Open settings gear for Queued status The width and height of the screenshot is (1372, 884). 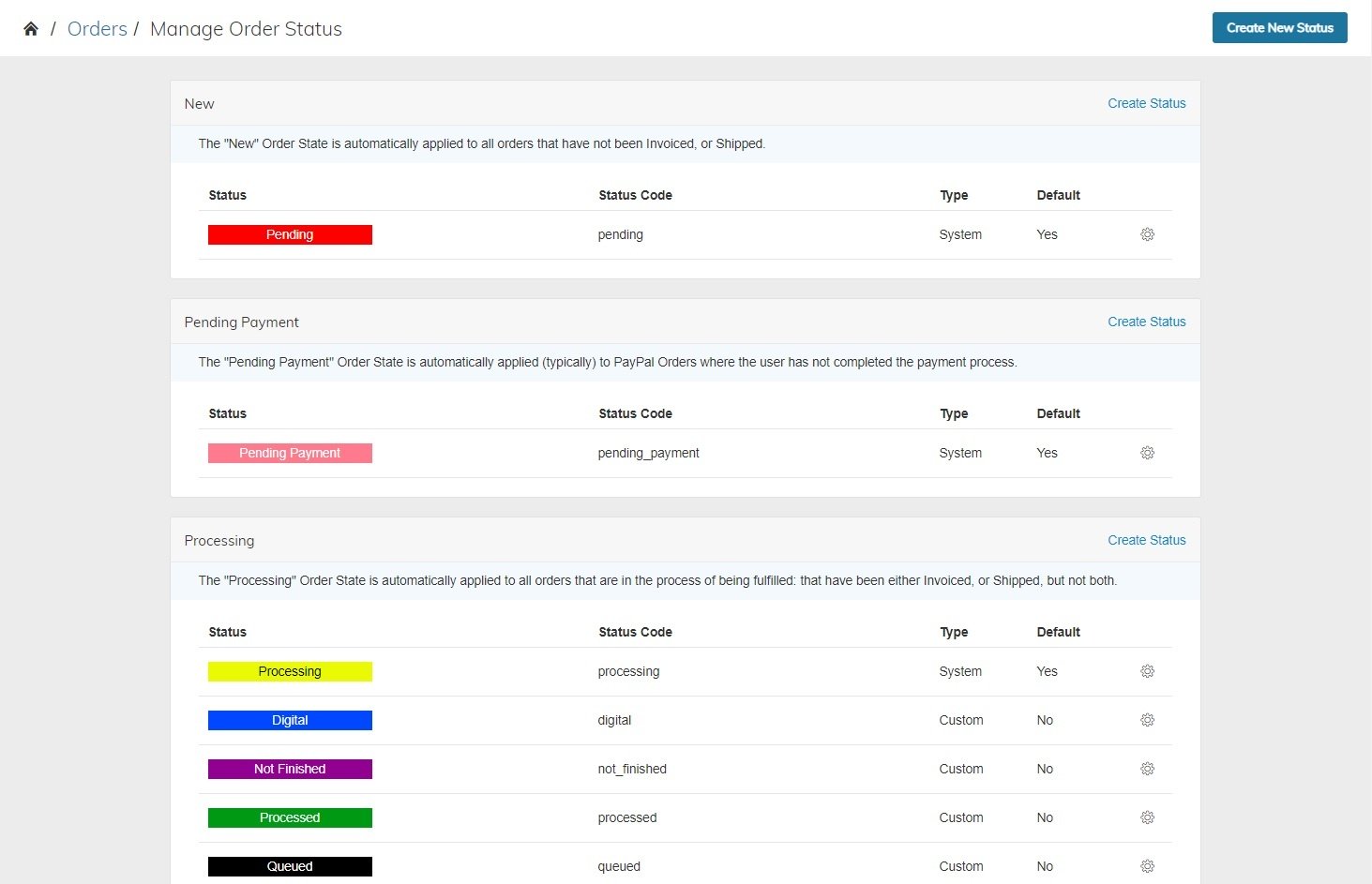(1147, 866)
